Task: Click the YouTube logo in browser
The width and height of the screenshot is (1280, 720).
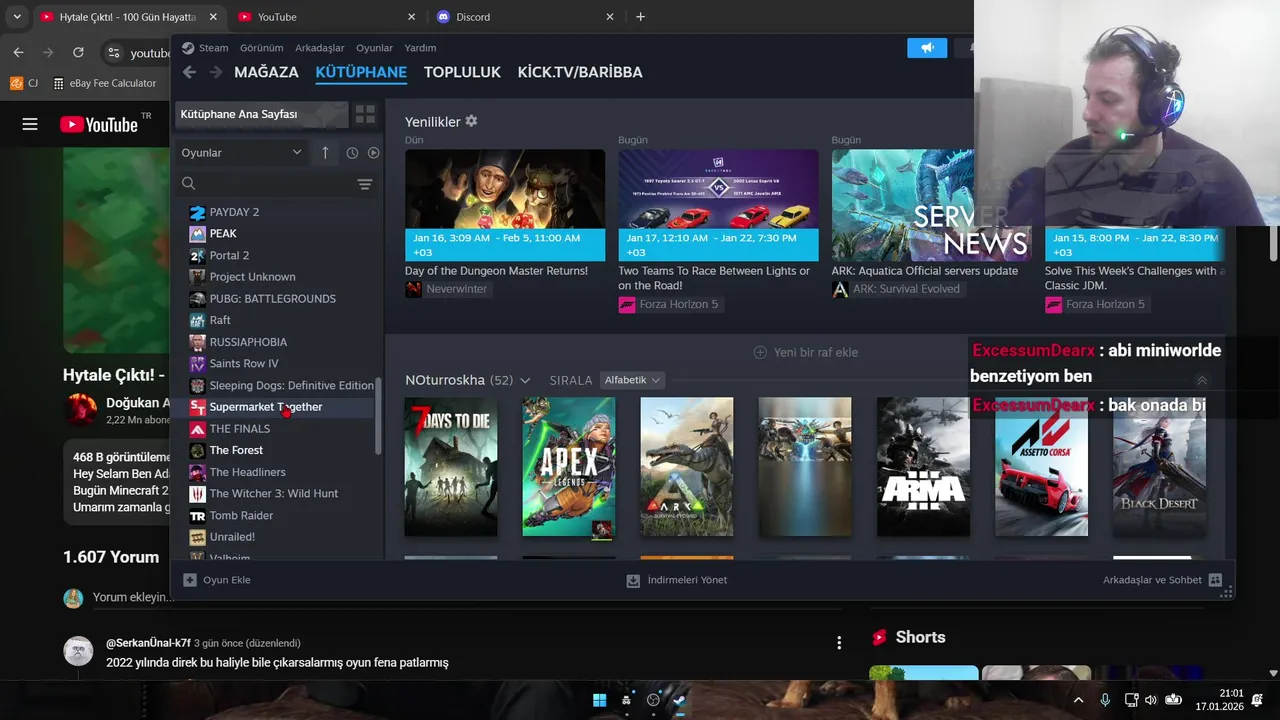Action: pos(98,124)
